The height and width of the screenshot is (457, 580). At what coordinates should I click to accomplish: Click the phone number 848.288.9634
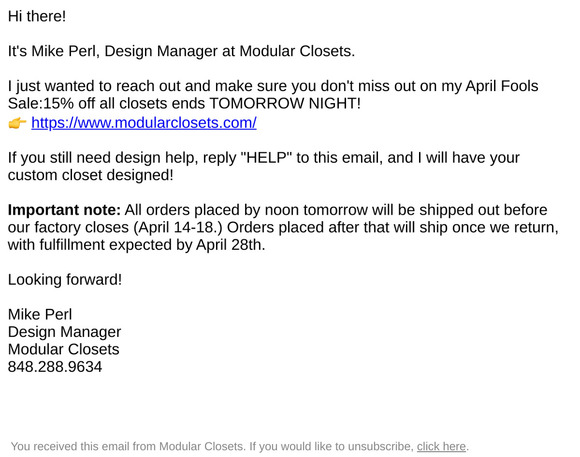point(55,367)
